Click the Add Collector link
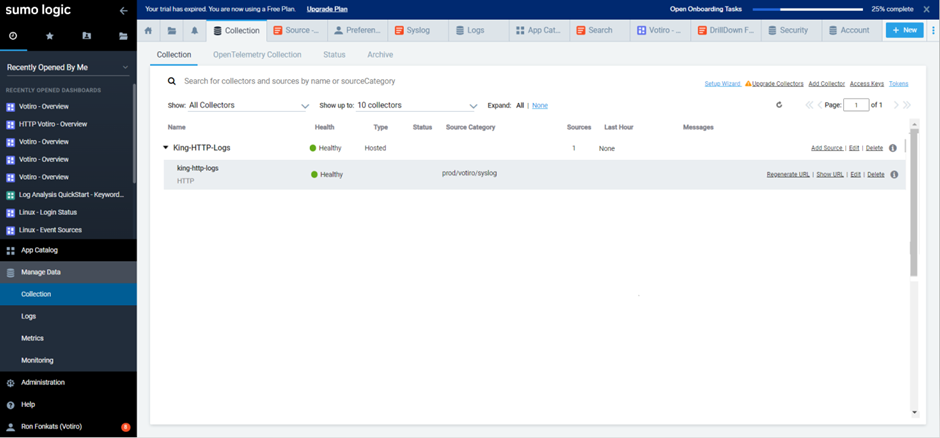The width and height of the screenshot is (940, 438). coord(827,84)
